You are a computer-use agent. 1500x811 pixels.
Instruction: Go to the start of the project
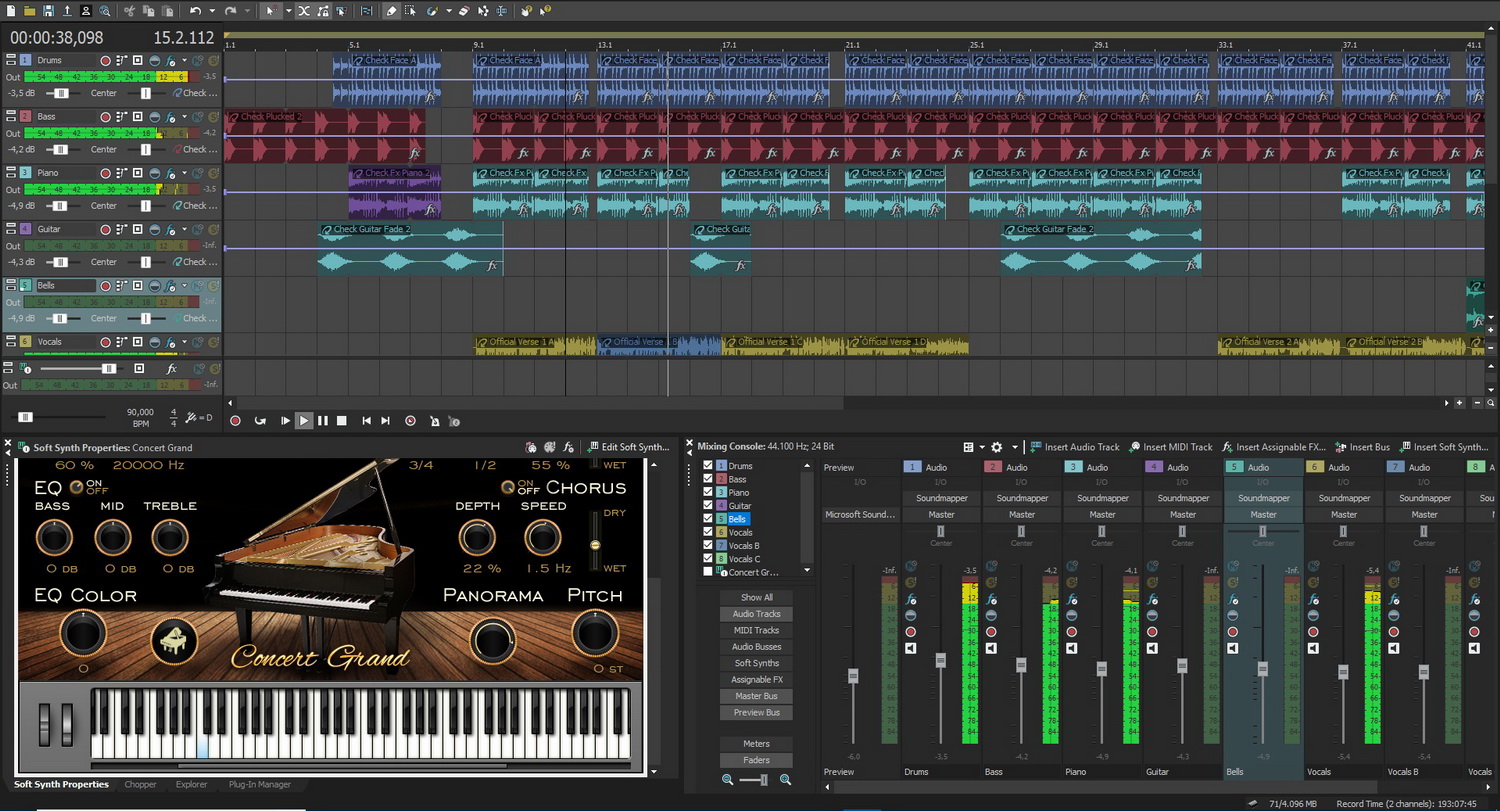pyautogui.click(x=366, y=421)
